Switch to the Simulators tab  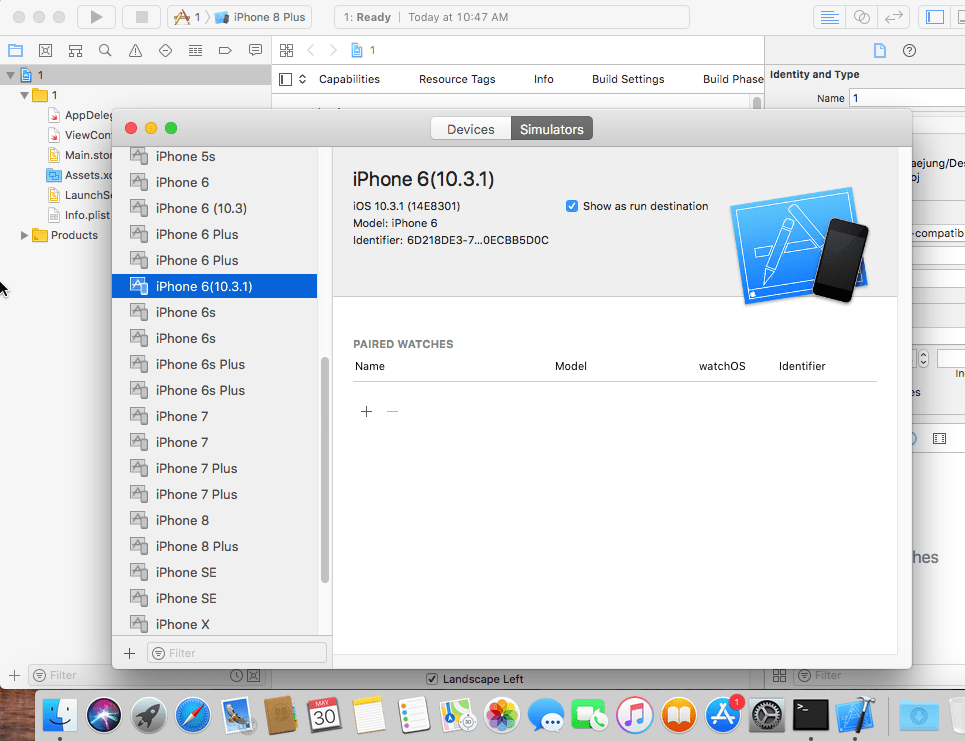(551, 129)
